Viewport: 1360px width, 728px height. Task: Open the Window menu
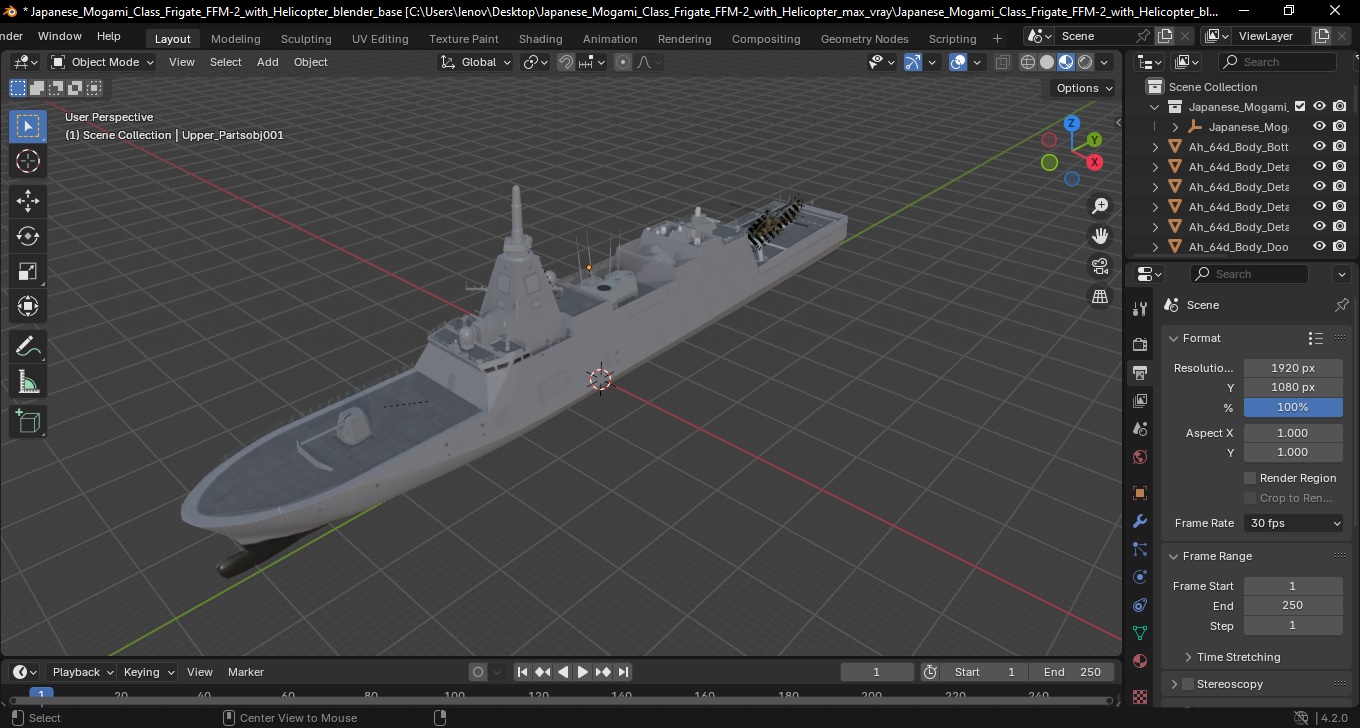pos(60,36)
